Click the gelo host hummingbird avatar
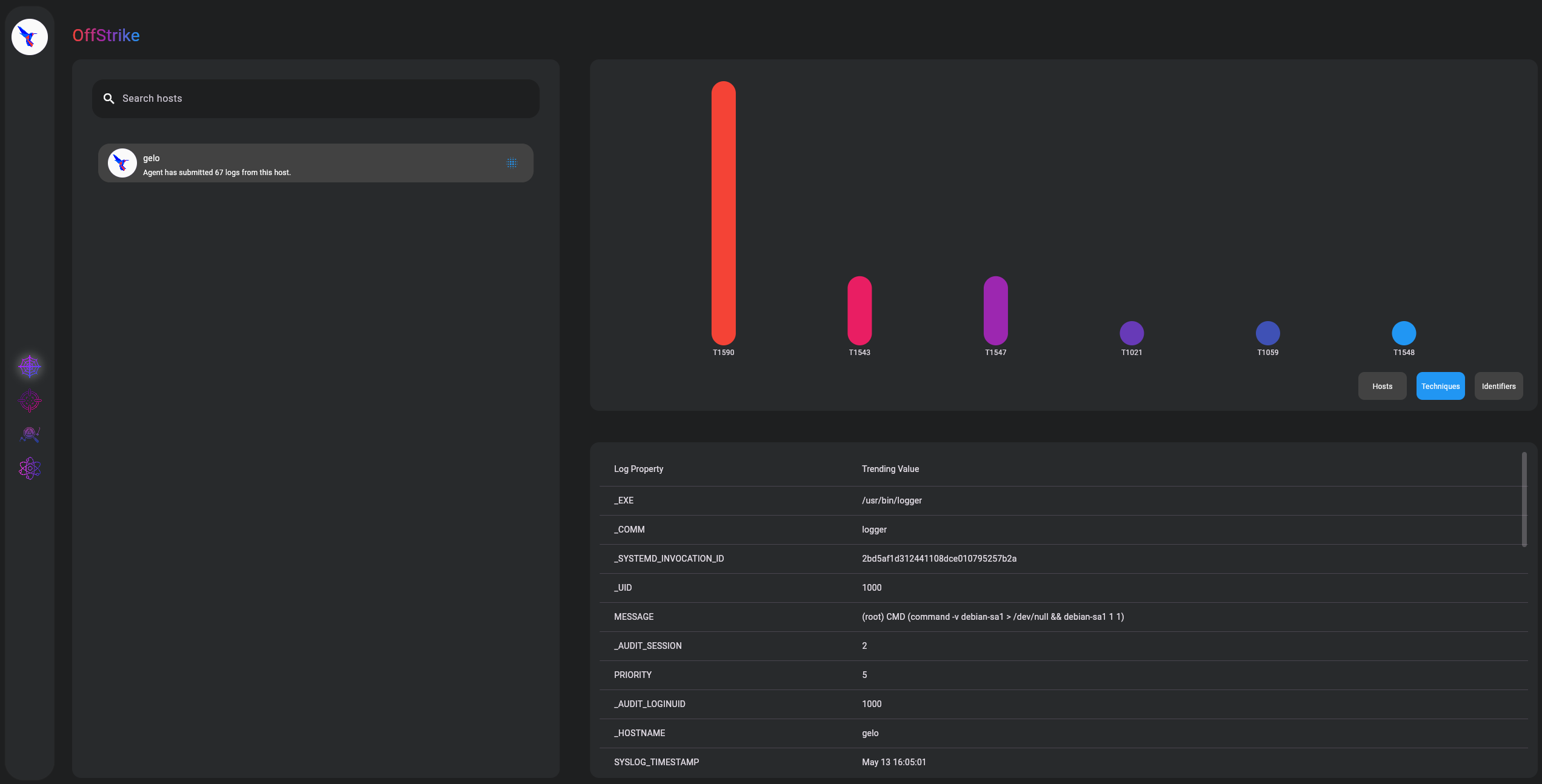 (x=122, y=163)
